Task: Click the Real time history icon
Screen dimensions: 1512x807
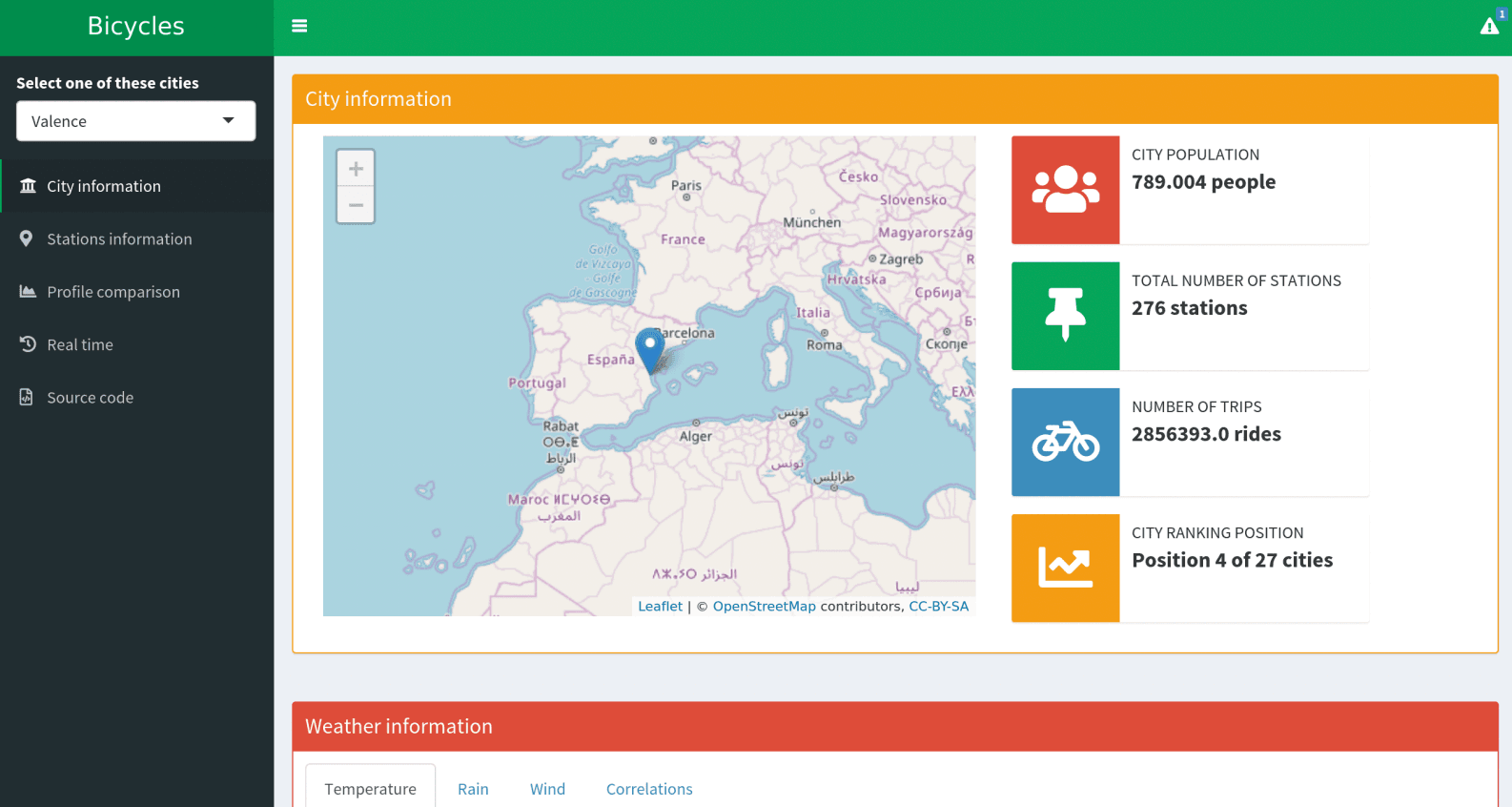Action: coord(28,344)
